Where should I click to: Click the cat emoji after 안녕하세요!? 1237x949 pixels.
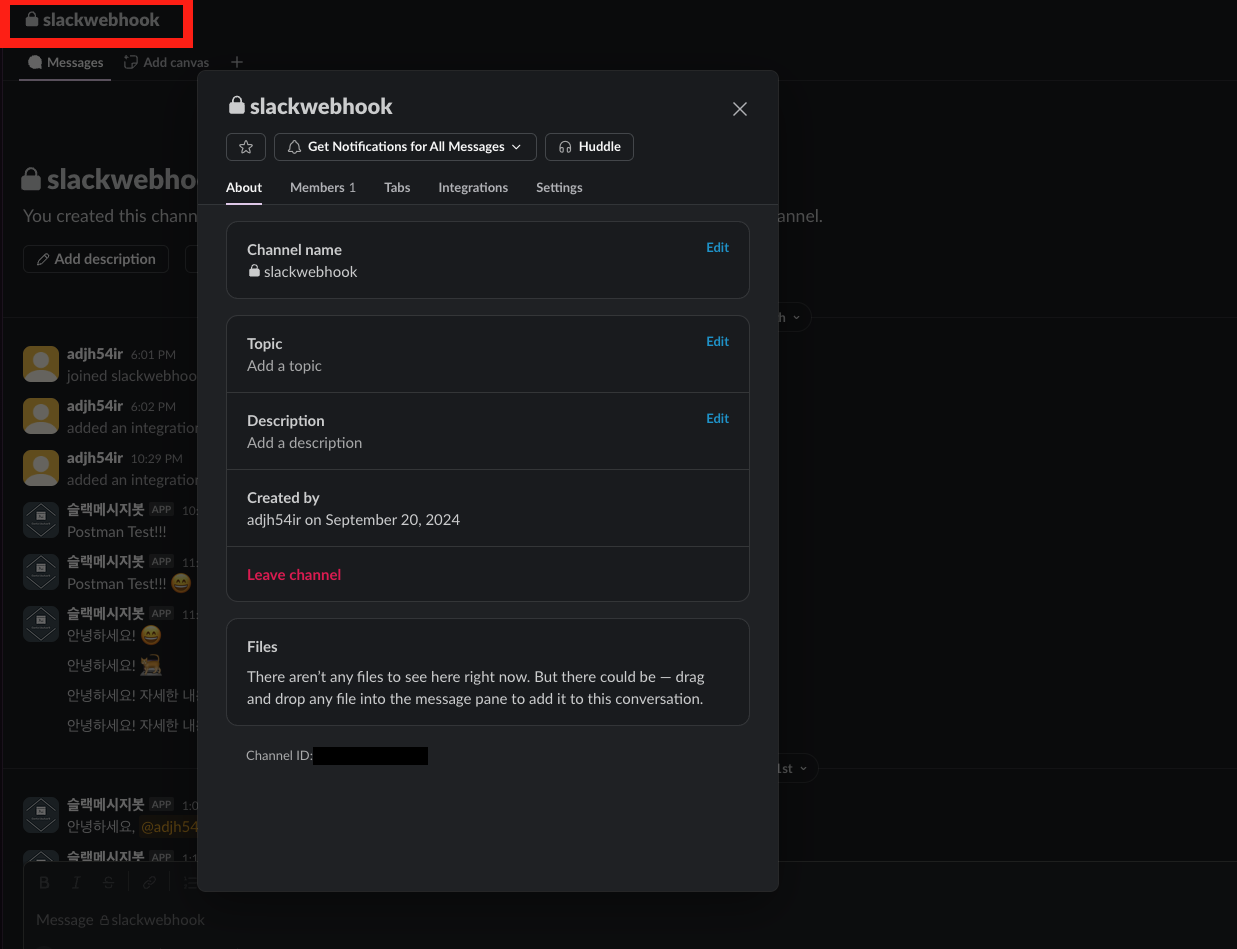151,665
